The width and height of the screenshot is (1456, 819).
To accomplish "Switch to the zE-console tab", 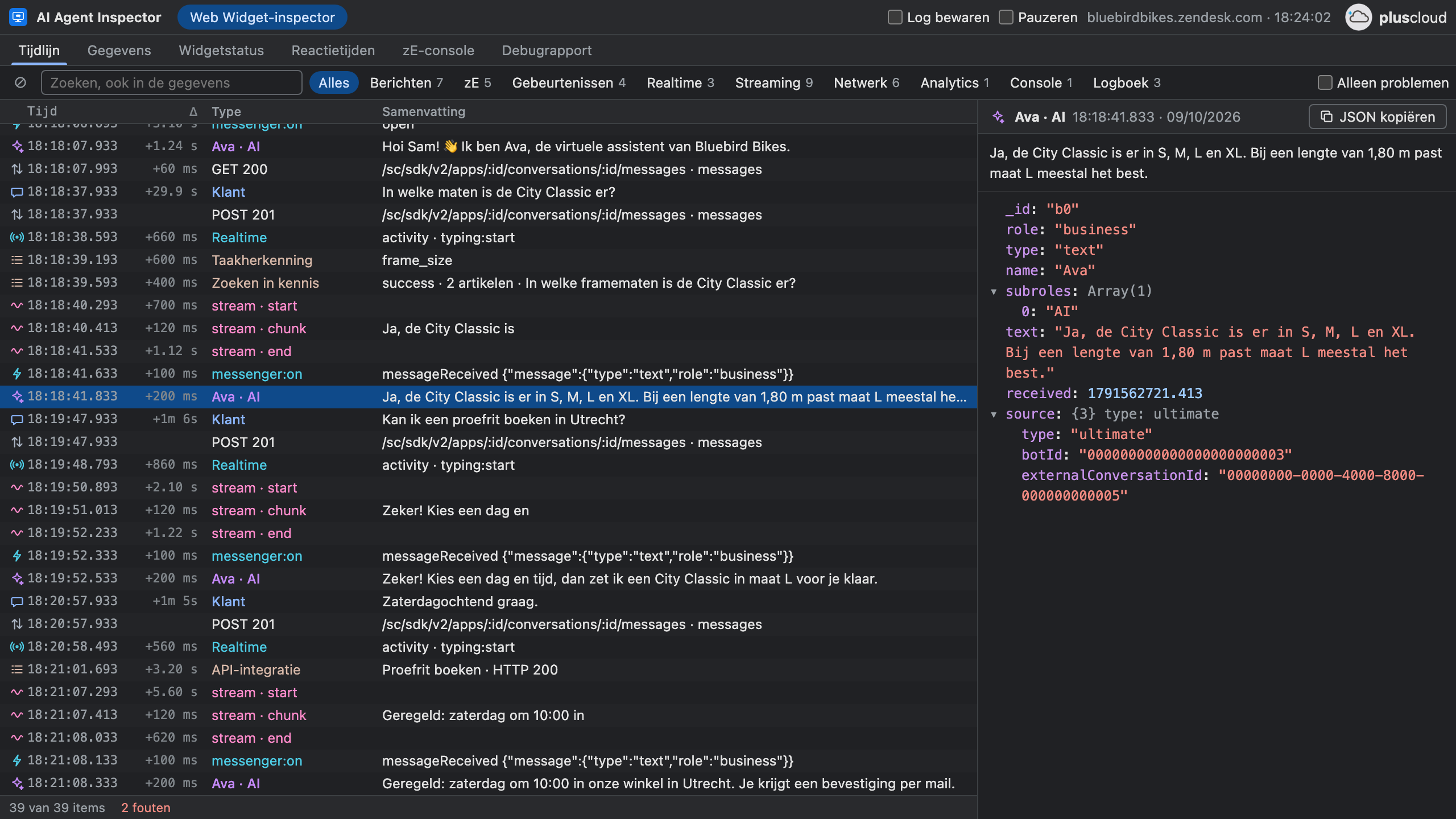I will [438, 50].
